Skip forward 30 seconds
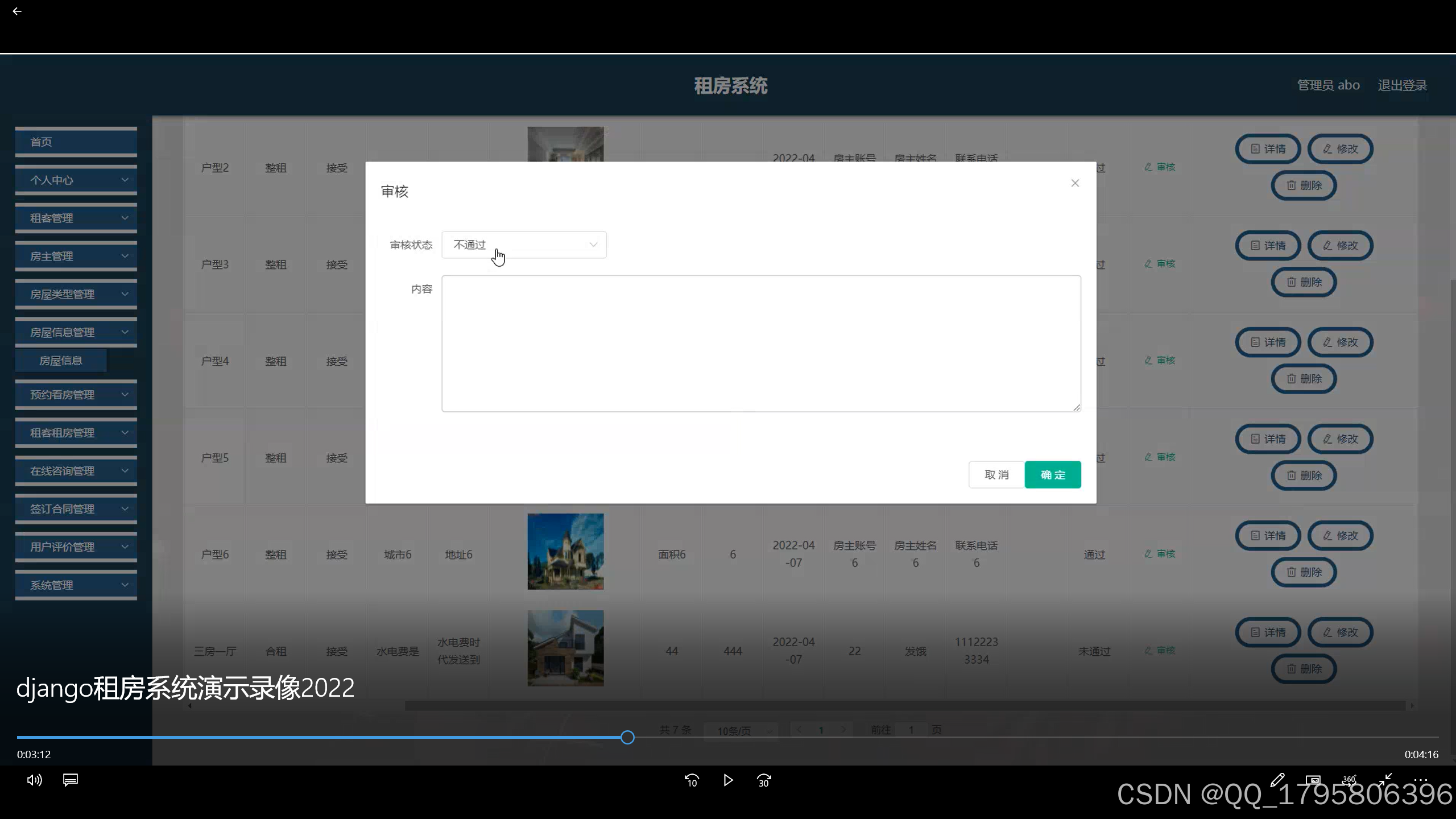Image resolution: width=1456 pixels, height=819 pixels. click(764, 780)
